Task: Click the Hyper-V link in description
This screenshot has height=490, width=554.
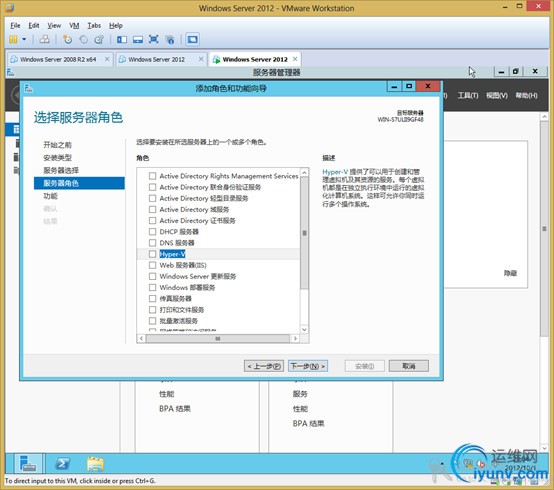Action: [335, 172]
